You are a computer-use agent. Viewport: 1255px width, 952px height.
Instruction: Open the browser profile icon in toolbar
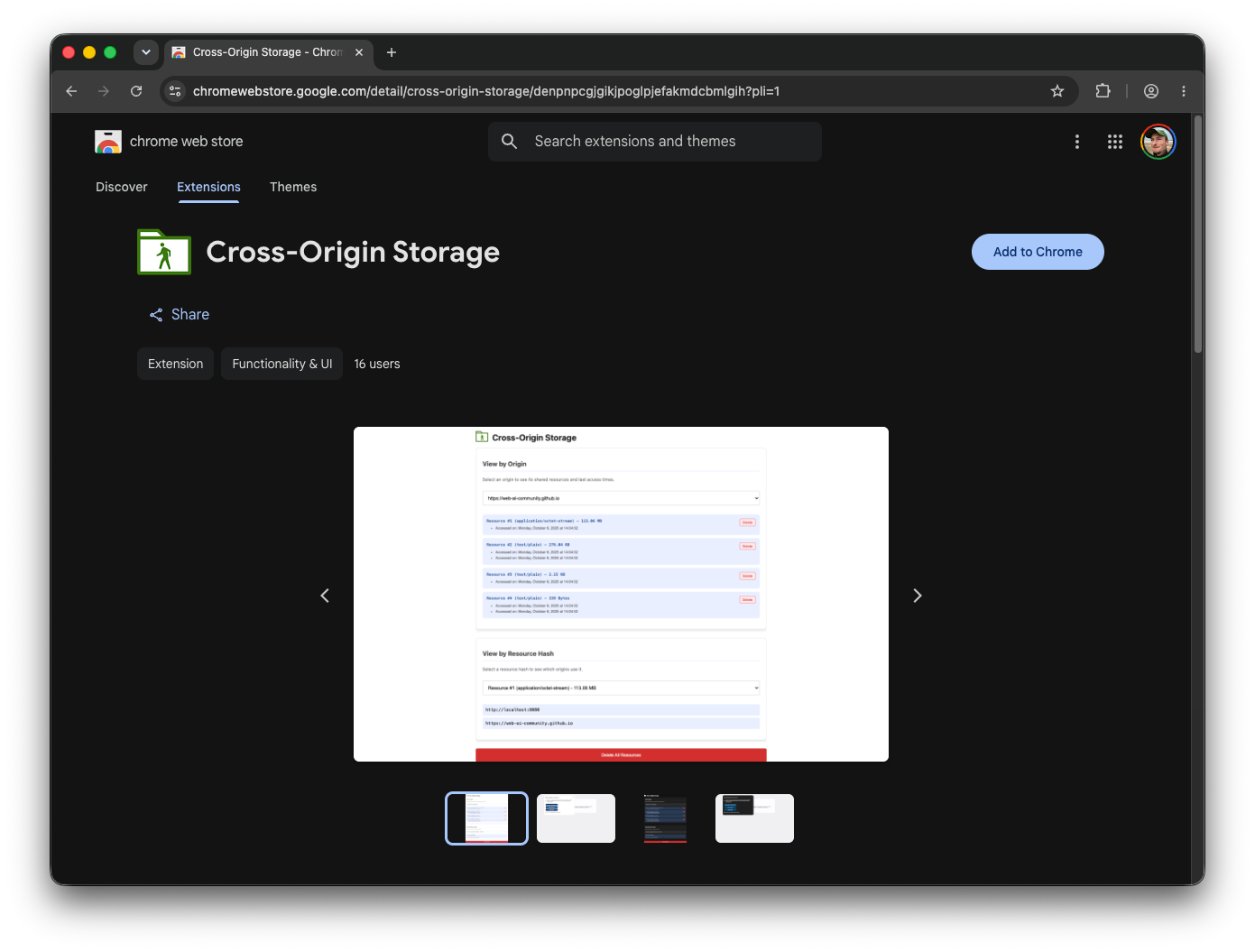click(1151, 91)
